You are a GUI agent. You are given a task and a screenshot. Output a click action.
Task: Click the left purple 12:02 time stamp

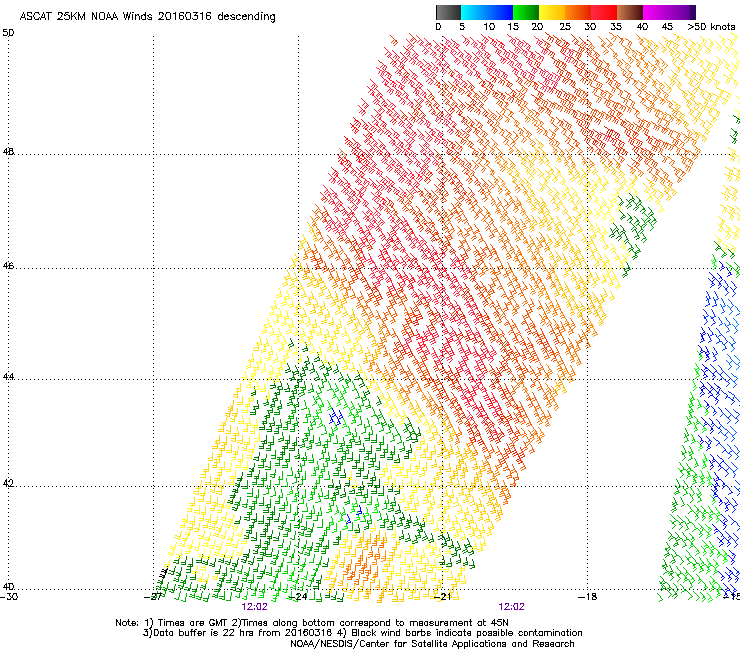(x=254, y=607)
